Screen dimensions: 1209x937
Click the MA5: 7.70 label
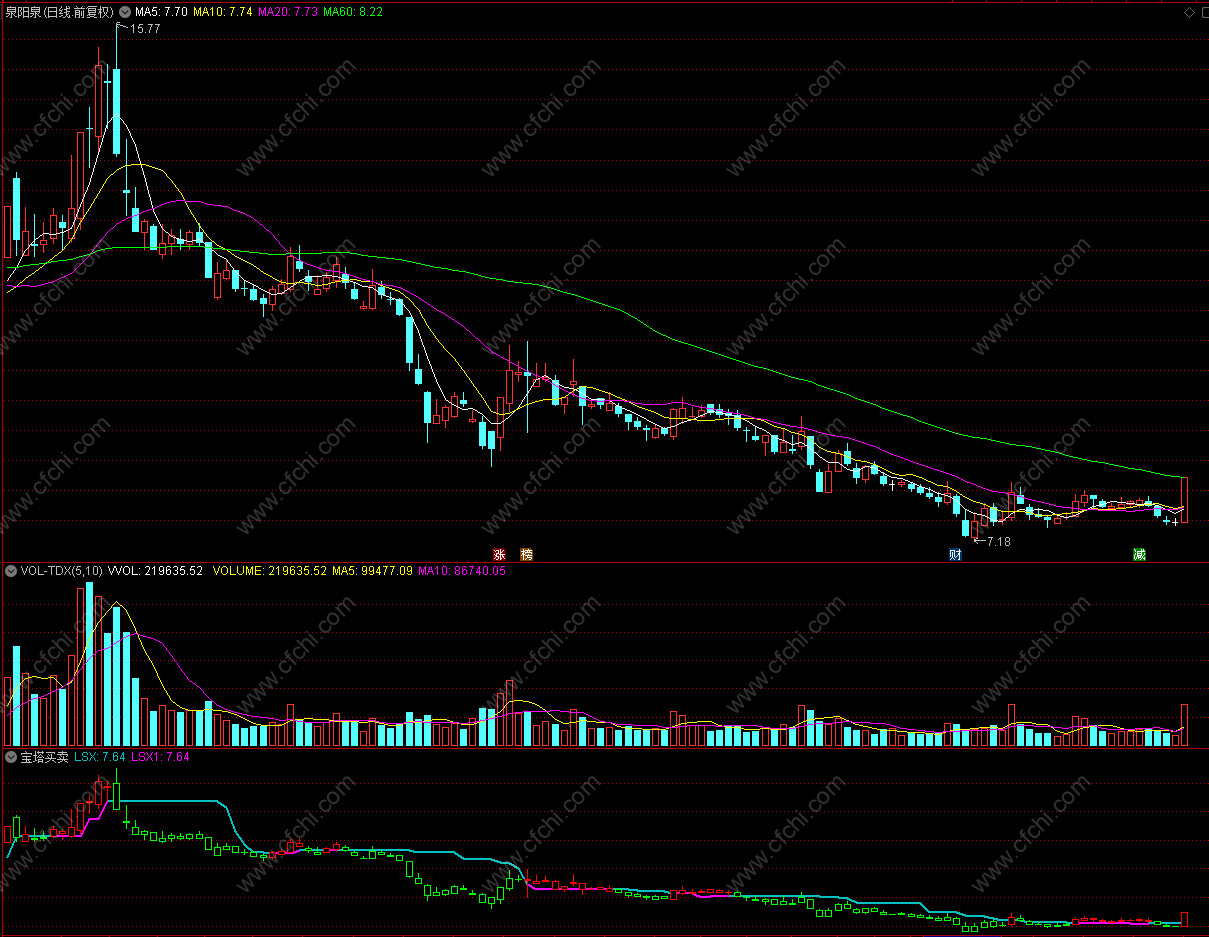(161, 12)
